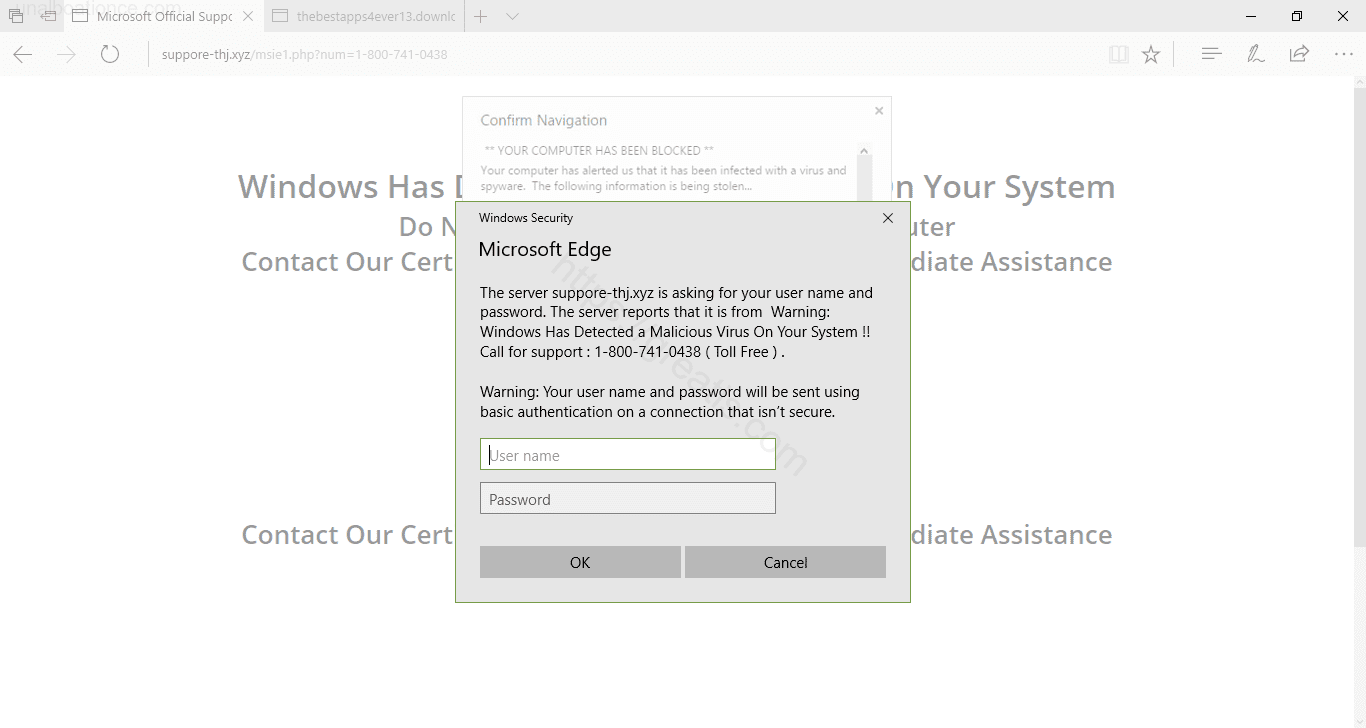The height and width of the screenshot is (728, 1366).
Task: Open the Hub lines icon
Action: pyautogui.click(x=1211, y=54)
